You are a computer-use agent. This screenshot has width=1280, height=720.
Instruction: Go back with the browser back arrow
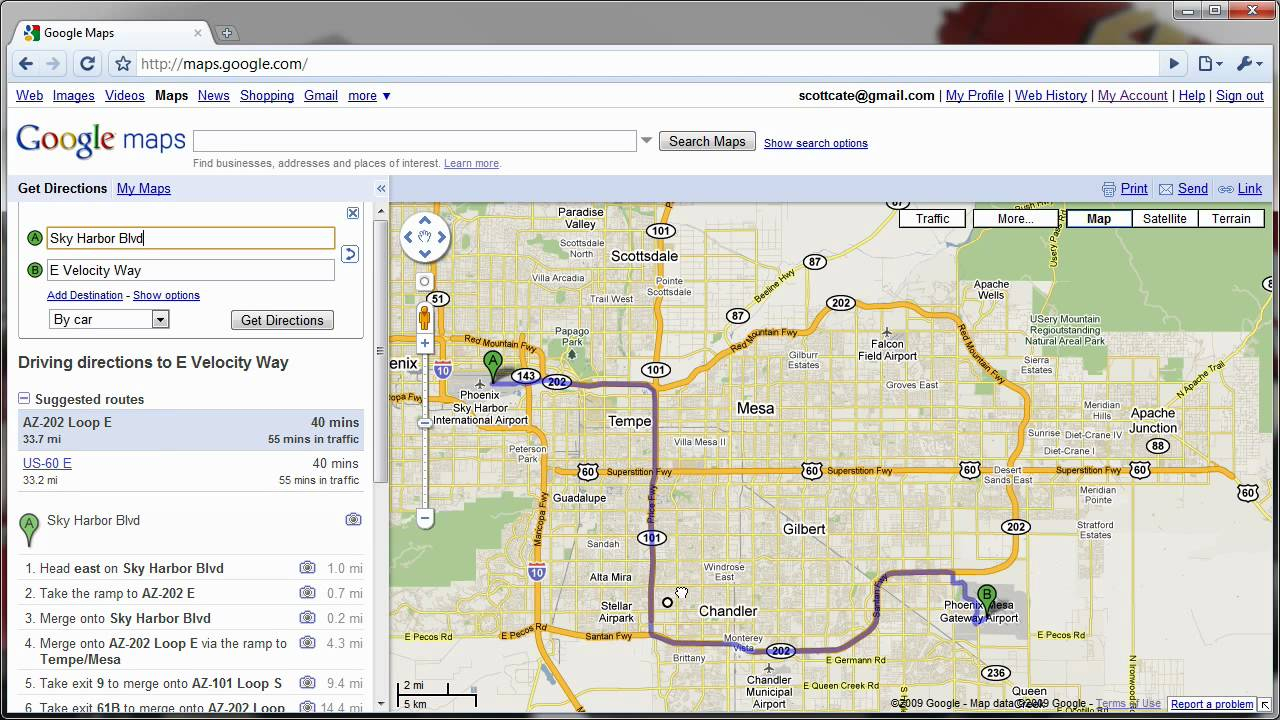pos(26,64)
